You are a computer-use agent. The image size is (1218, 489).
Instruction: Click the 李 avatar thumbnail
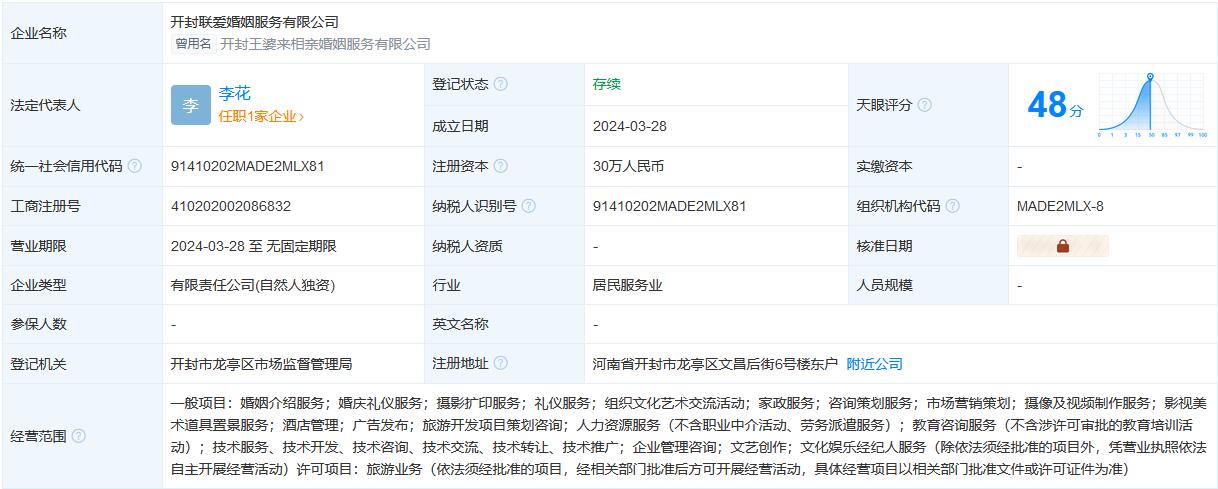tap(190, 105)
